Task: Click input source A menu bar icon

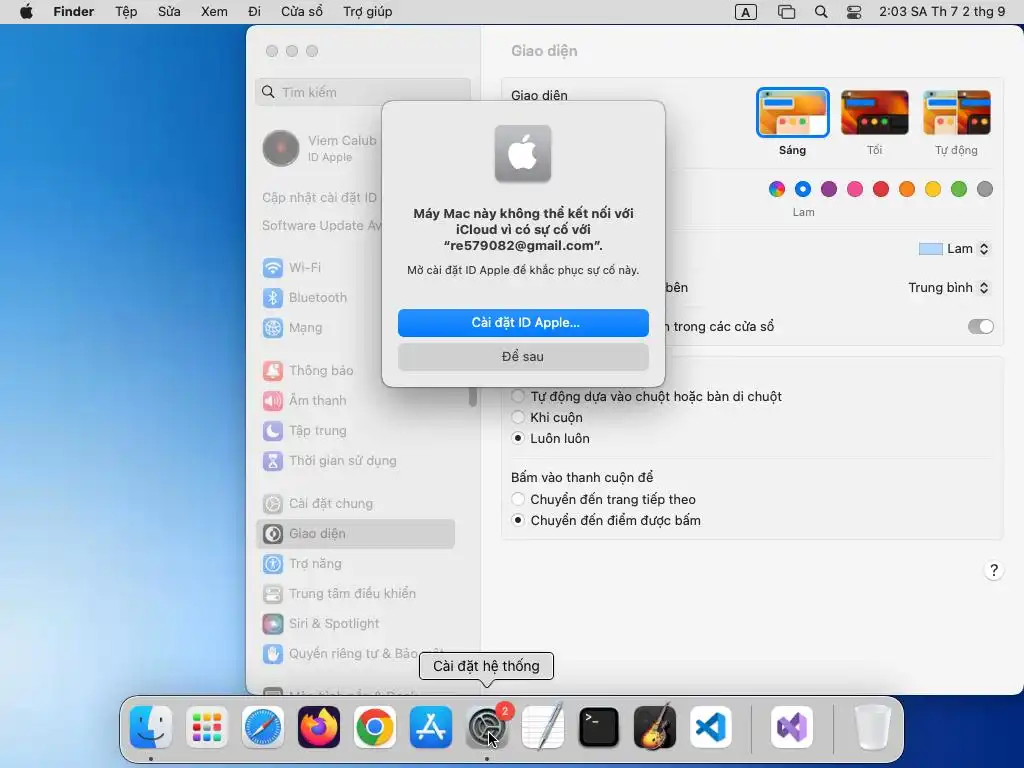Action: (x=745, y=12)
